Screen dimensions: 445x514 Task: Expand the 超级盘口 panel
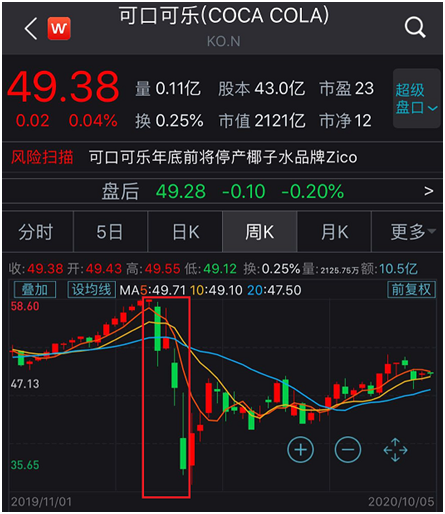(x=416, y=98)
